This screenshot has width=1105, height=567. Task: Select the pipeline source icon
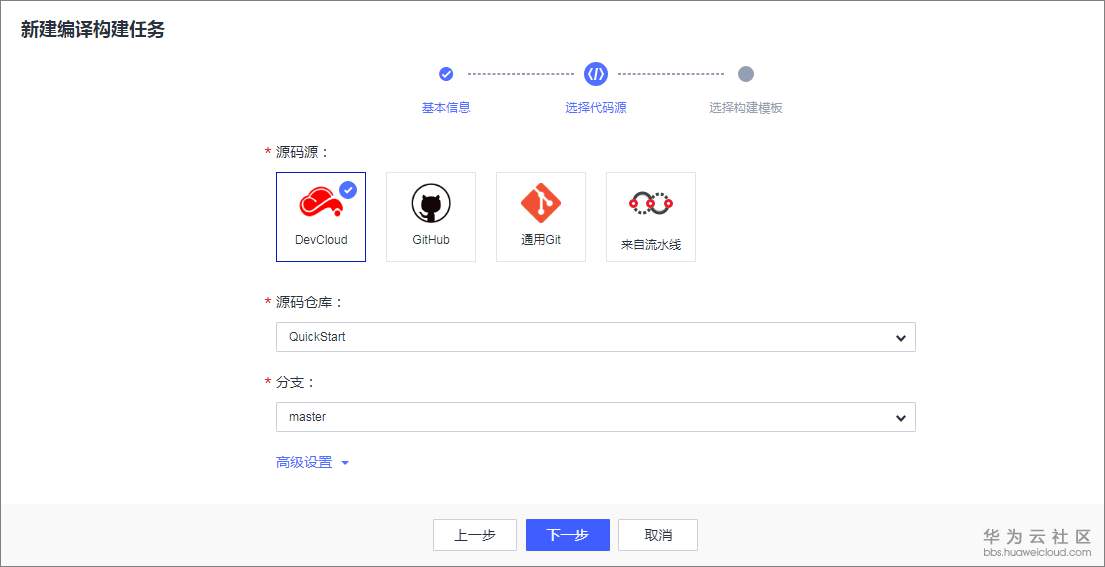click(650, 204)
